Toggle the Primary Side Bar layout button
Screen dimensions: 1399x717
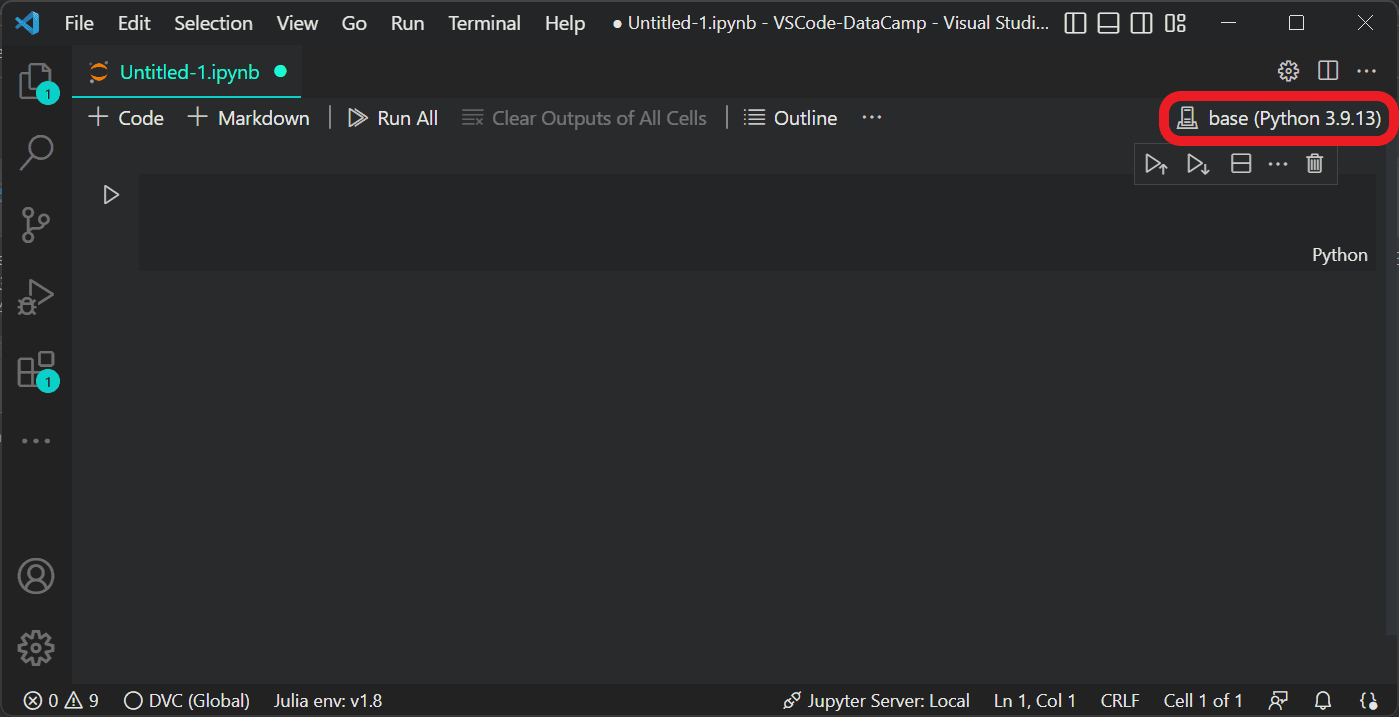(x=1076, y=23)
